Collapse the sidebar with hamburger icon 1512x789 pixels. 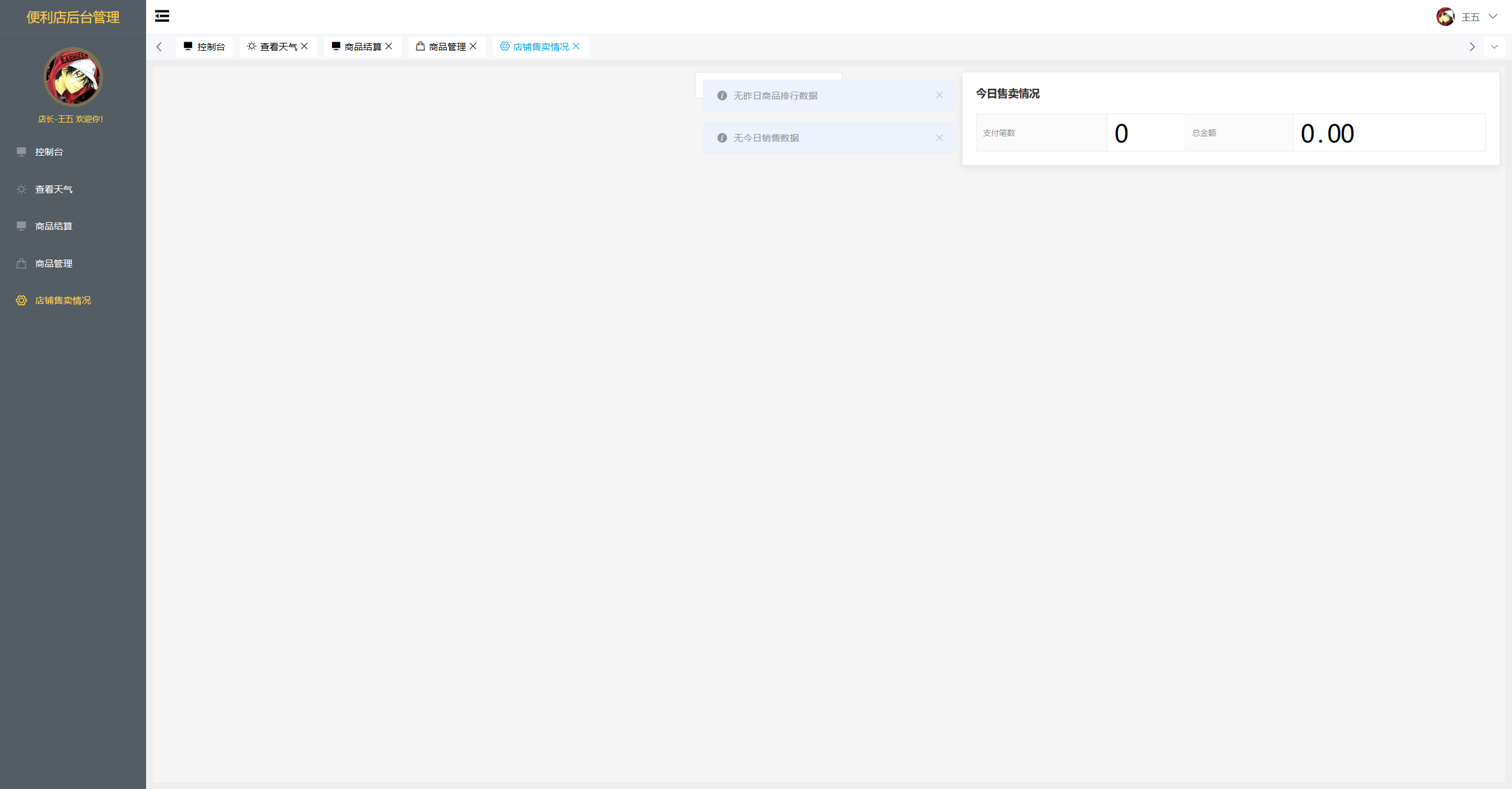pyautogui.click(x=162, y=16)
